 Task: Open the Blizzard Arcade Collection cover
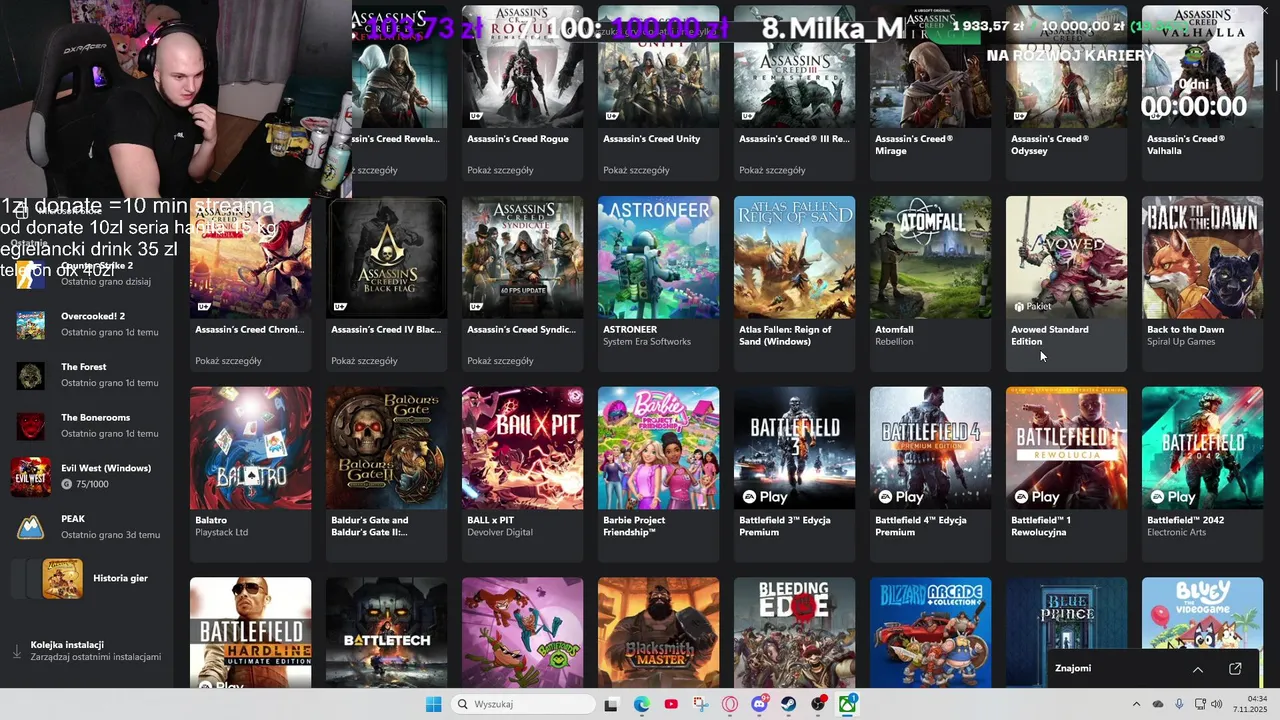930,632
